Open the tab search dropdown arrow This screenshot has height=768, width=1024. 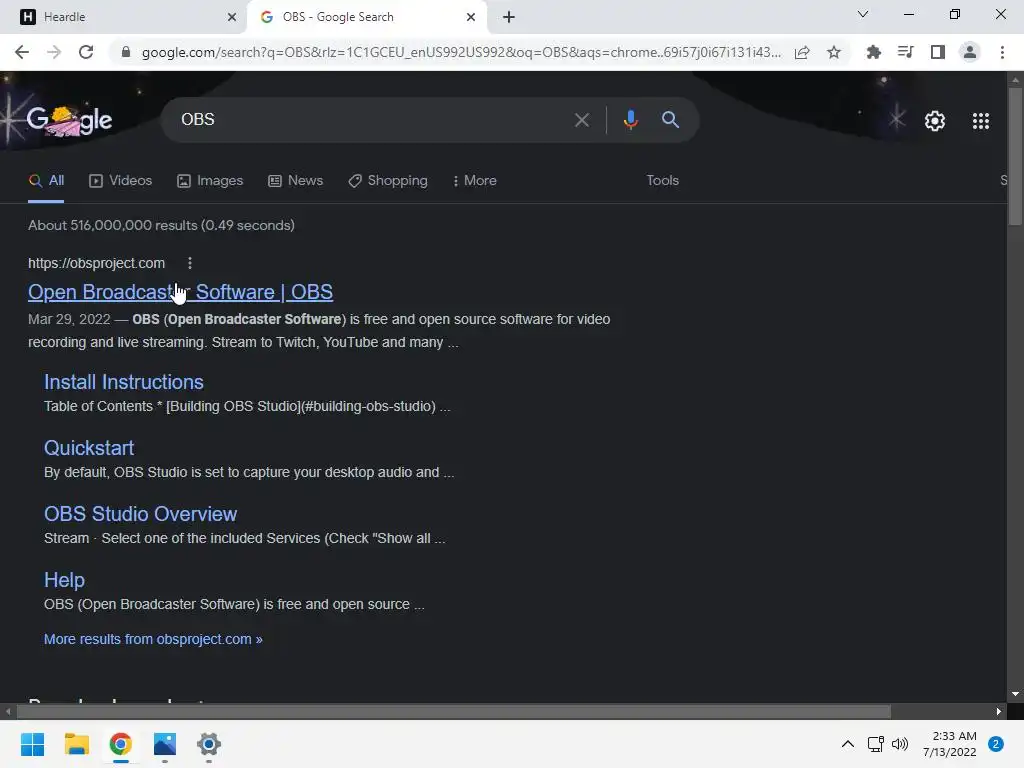pos(863,14)
